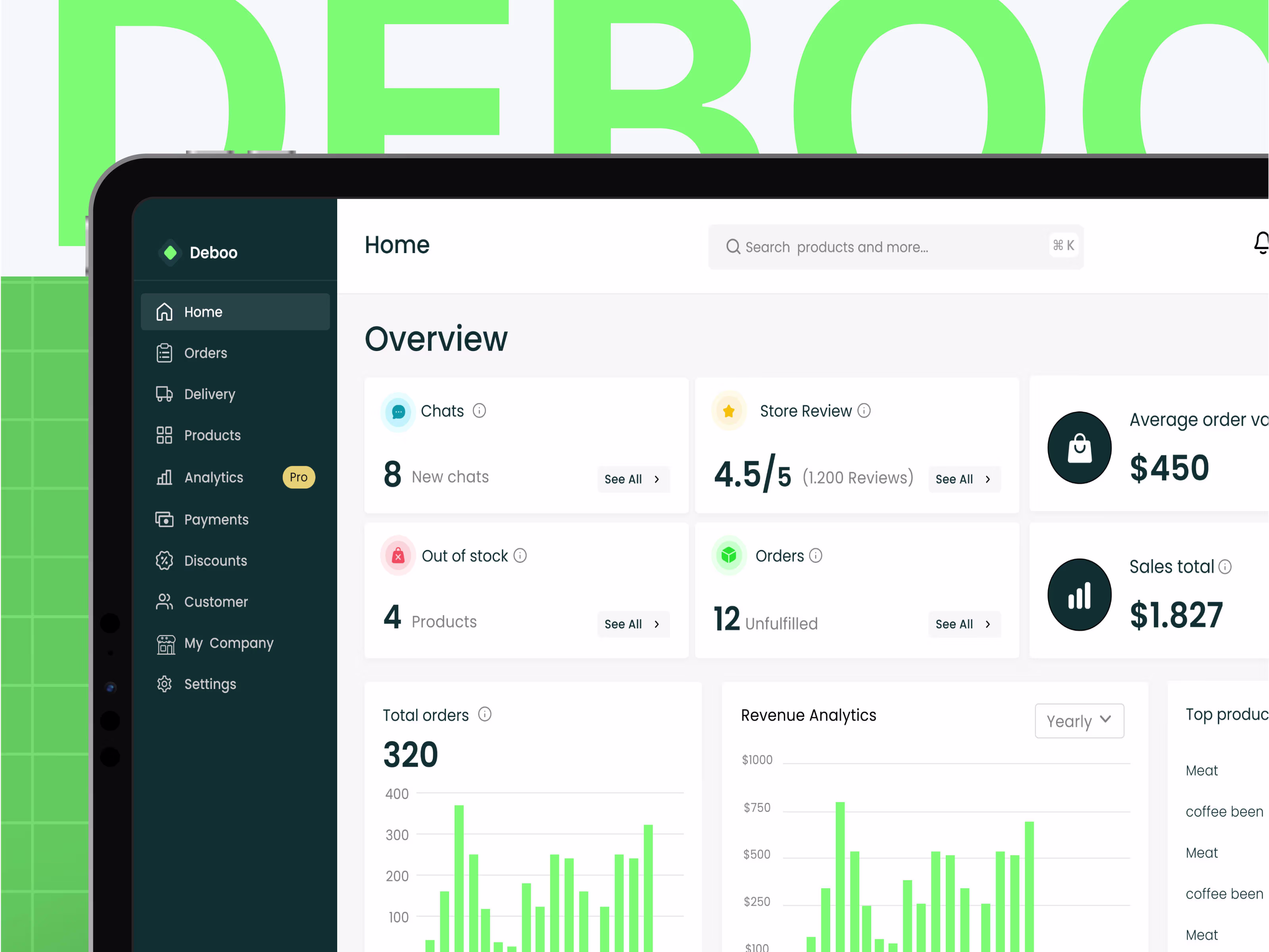This screenshot has width=1269, height=952.
Task: Open Analytics Pro sidebar item
Action: point(213,478)
